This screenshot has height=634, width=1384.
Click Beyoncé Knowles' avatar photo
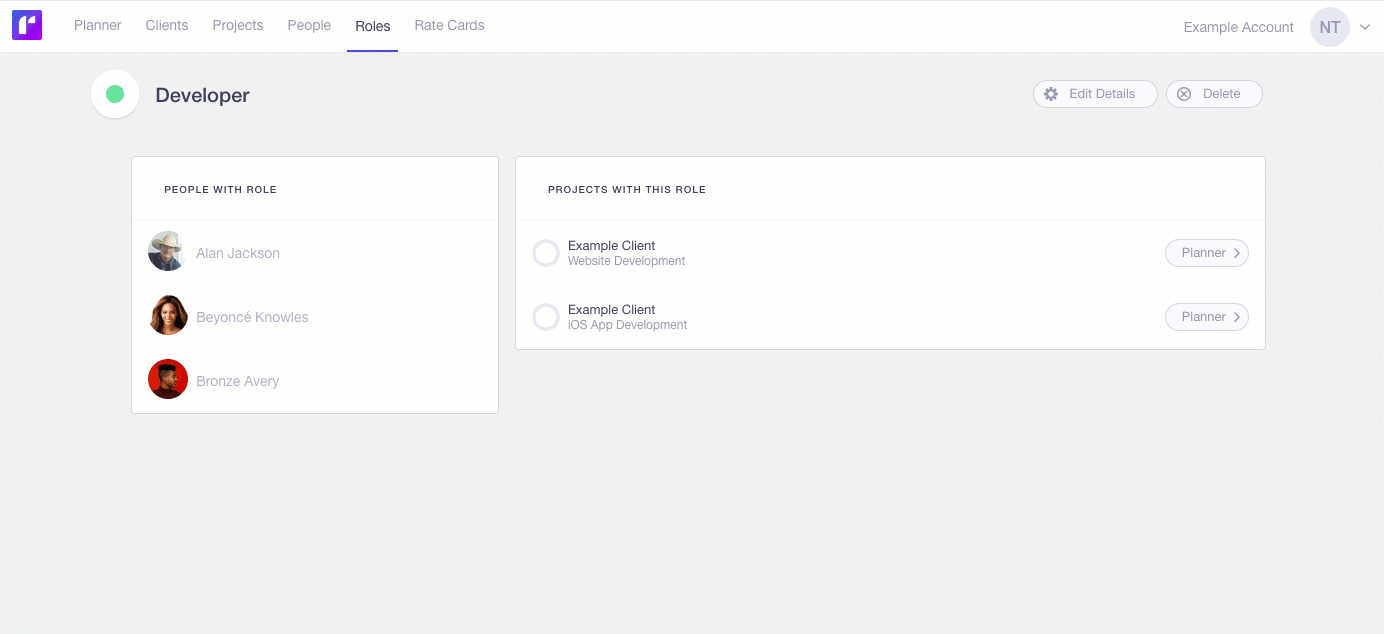pos(168,316)
